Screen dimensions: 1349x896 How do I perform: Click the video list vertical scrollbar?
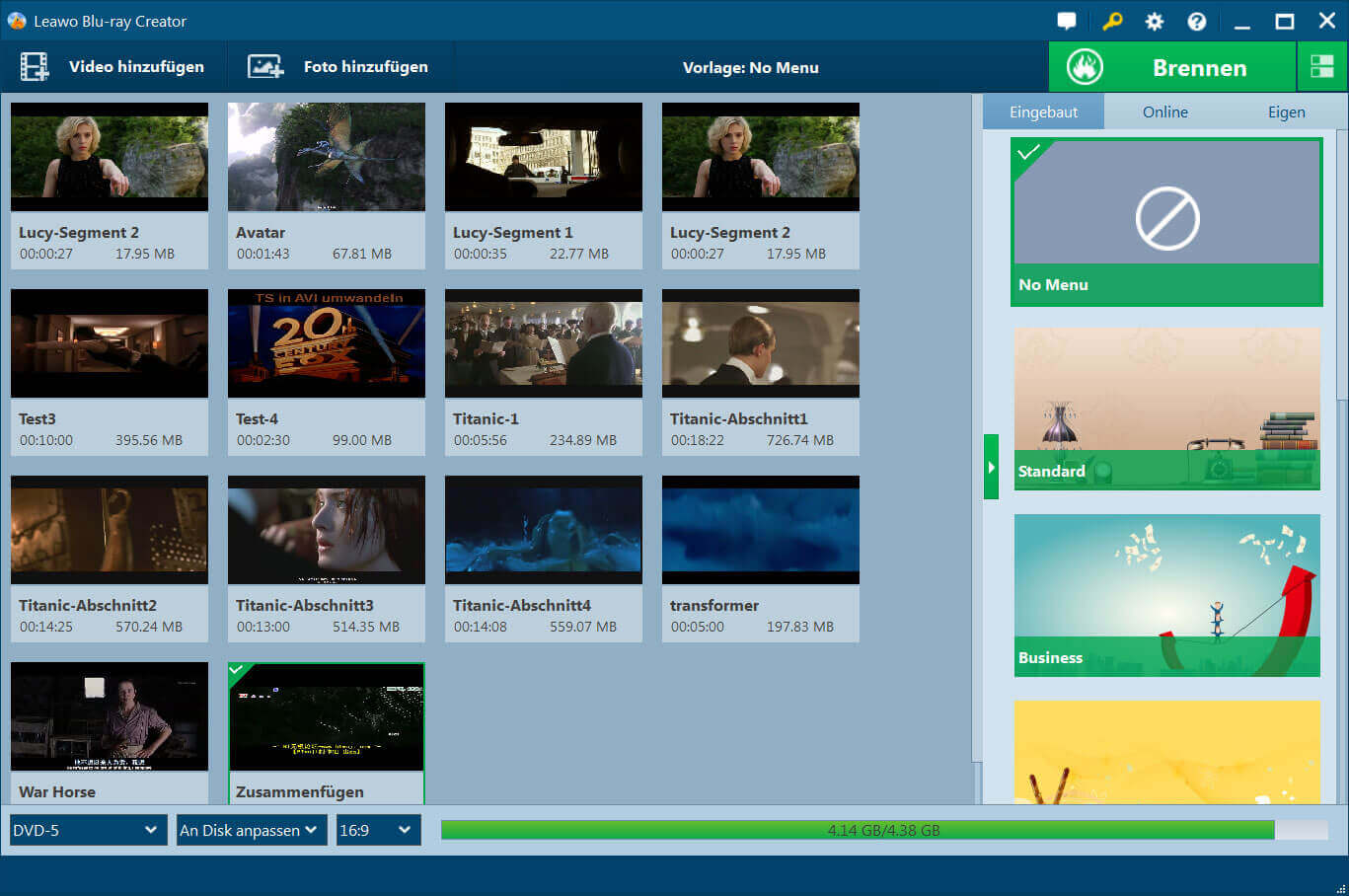point(977,428)
